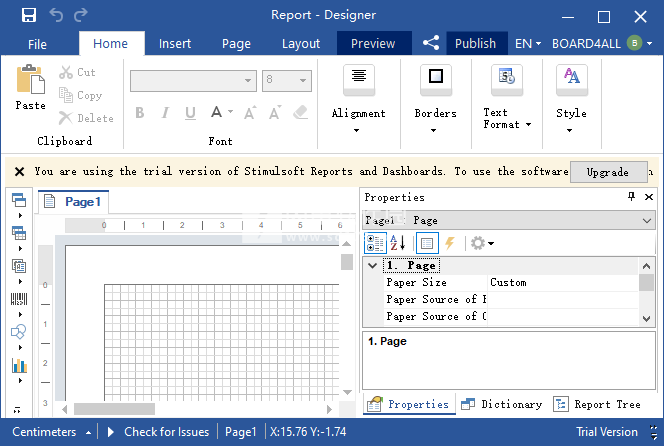Show the events lightning tab

tap(450, 243)
